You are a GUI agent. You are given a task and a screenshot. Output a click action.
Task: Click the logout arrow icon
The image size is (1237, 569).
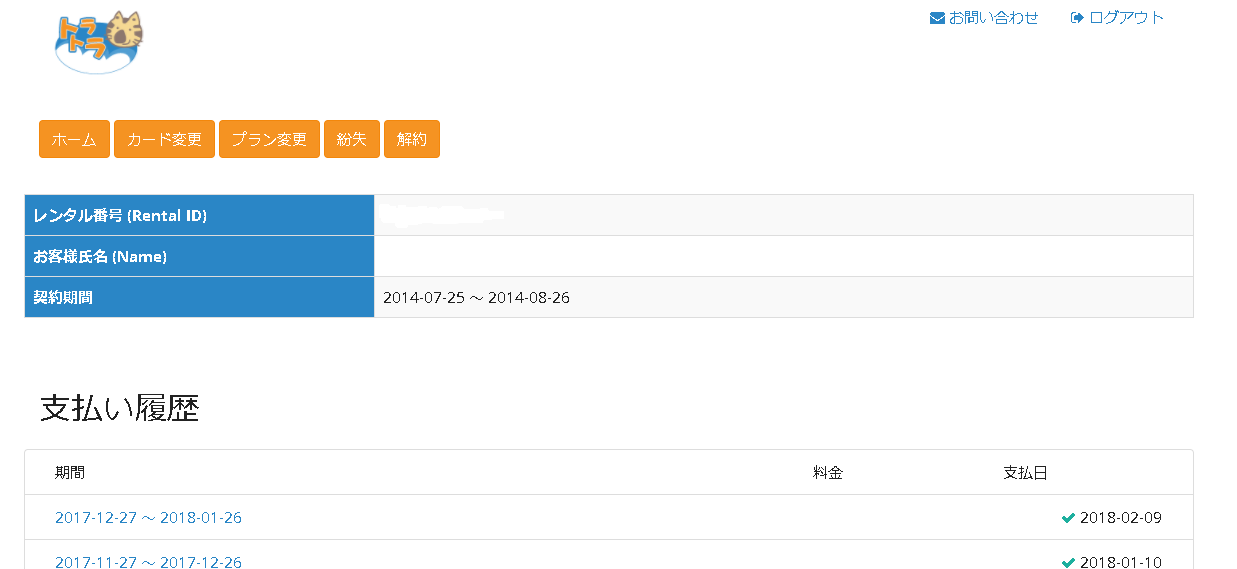point(1077,18)
